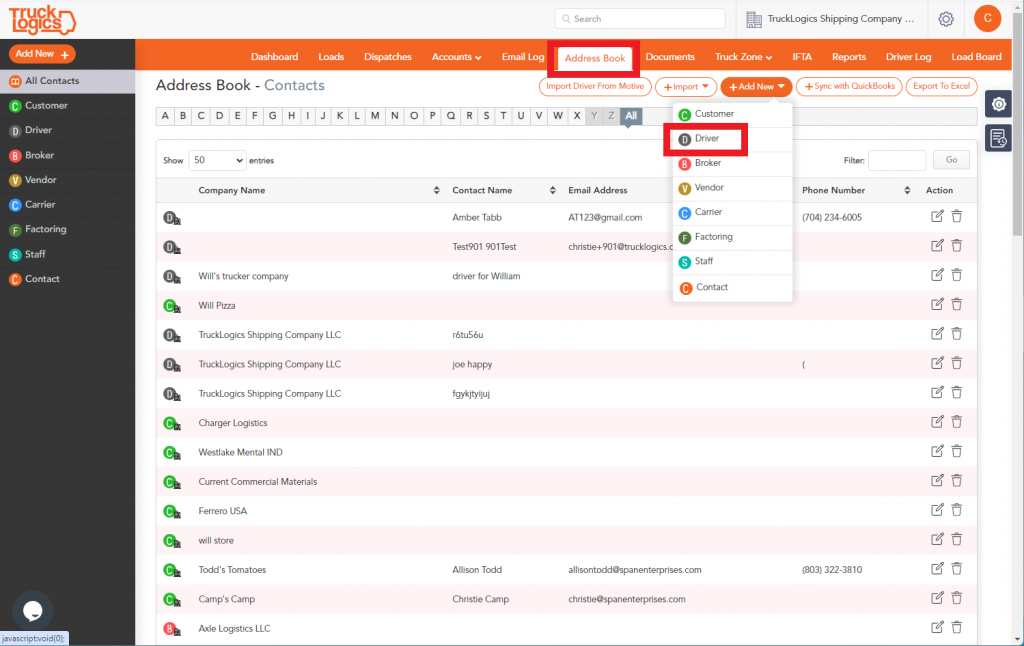Expand the Truck Zone menu
The width and height of the screenshot is (1024, 646).
[743, 57]
